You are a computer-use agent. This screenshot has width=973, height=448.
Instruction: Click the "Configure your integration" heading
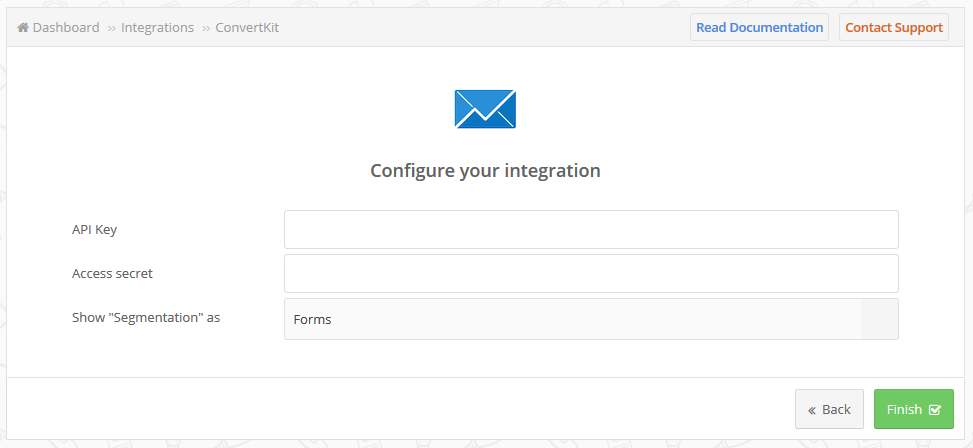pos(485,171)
